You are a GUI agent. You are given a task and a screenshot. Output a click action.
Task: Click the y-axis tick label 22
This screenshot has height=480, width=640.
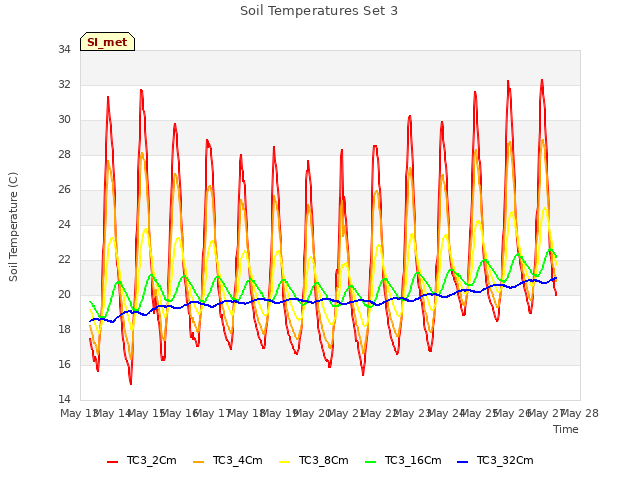click(x=64, y=260)
